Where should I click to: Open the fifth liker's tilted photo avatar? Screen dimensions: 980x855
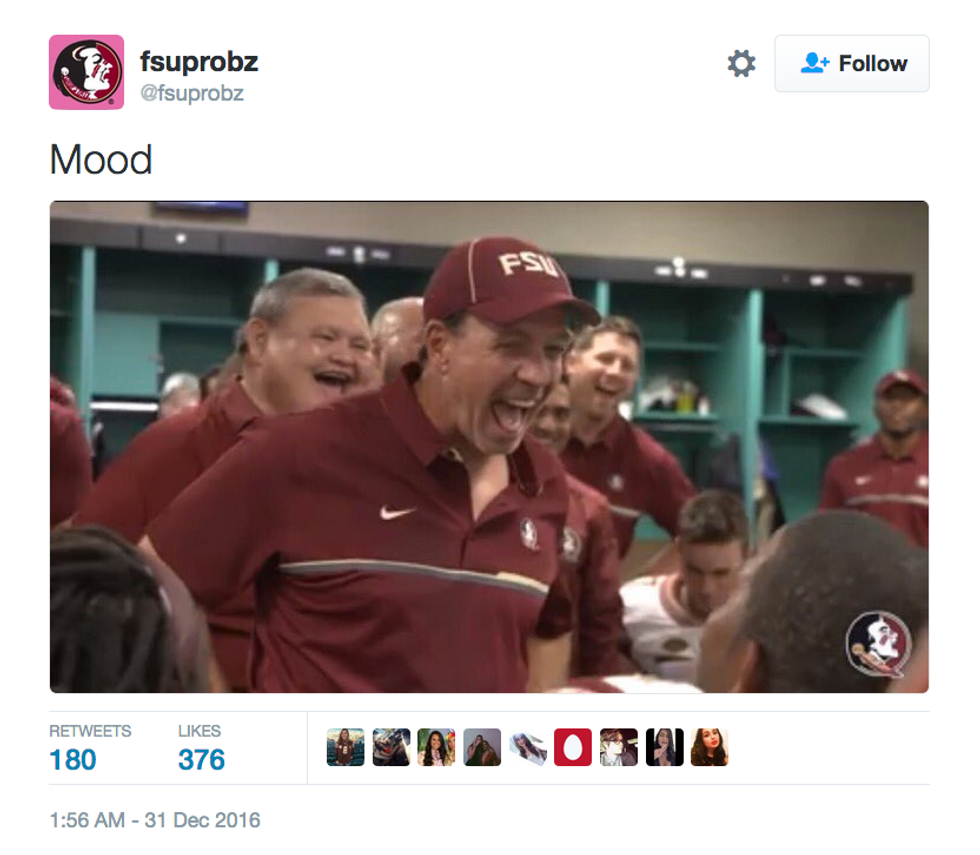click(x=527, y=747)
